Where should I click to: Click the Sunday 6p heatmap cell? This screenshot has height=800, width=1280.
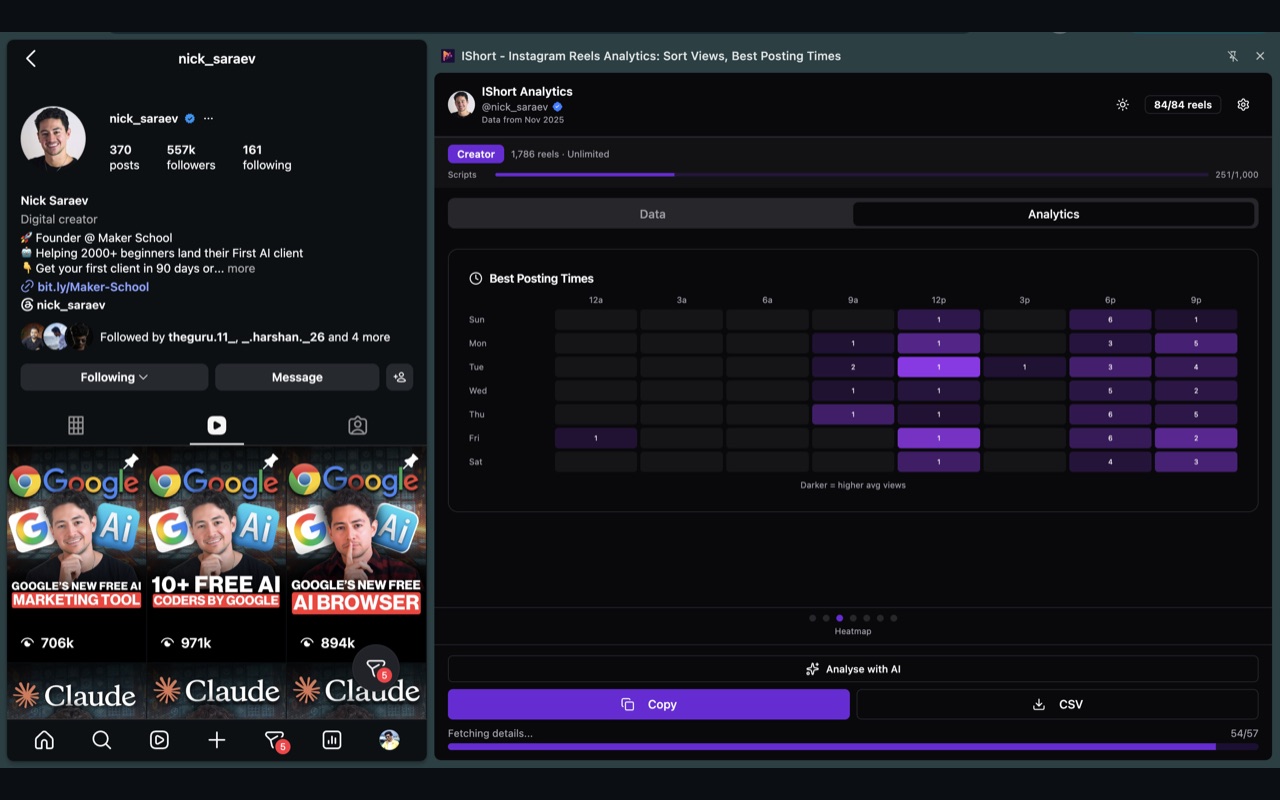1110,320
